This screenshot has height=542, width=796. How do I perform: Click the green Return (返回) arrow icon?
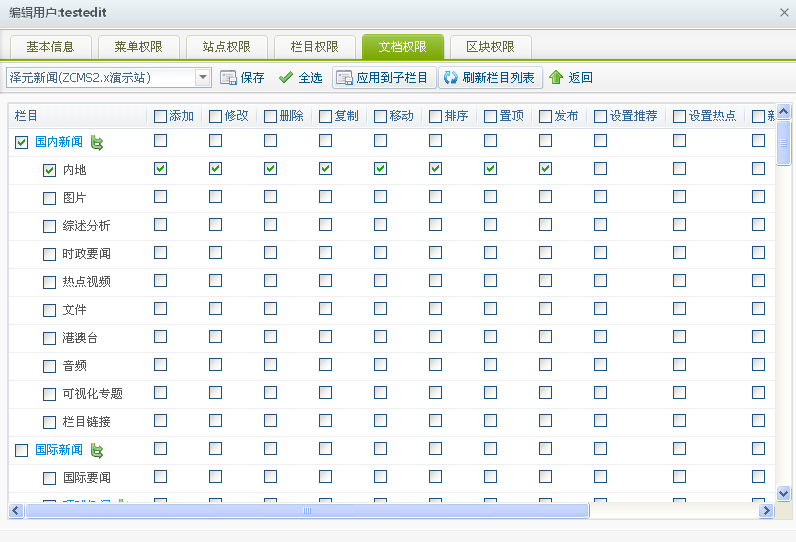tap(556, 78)
